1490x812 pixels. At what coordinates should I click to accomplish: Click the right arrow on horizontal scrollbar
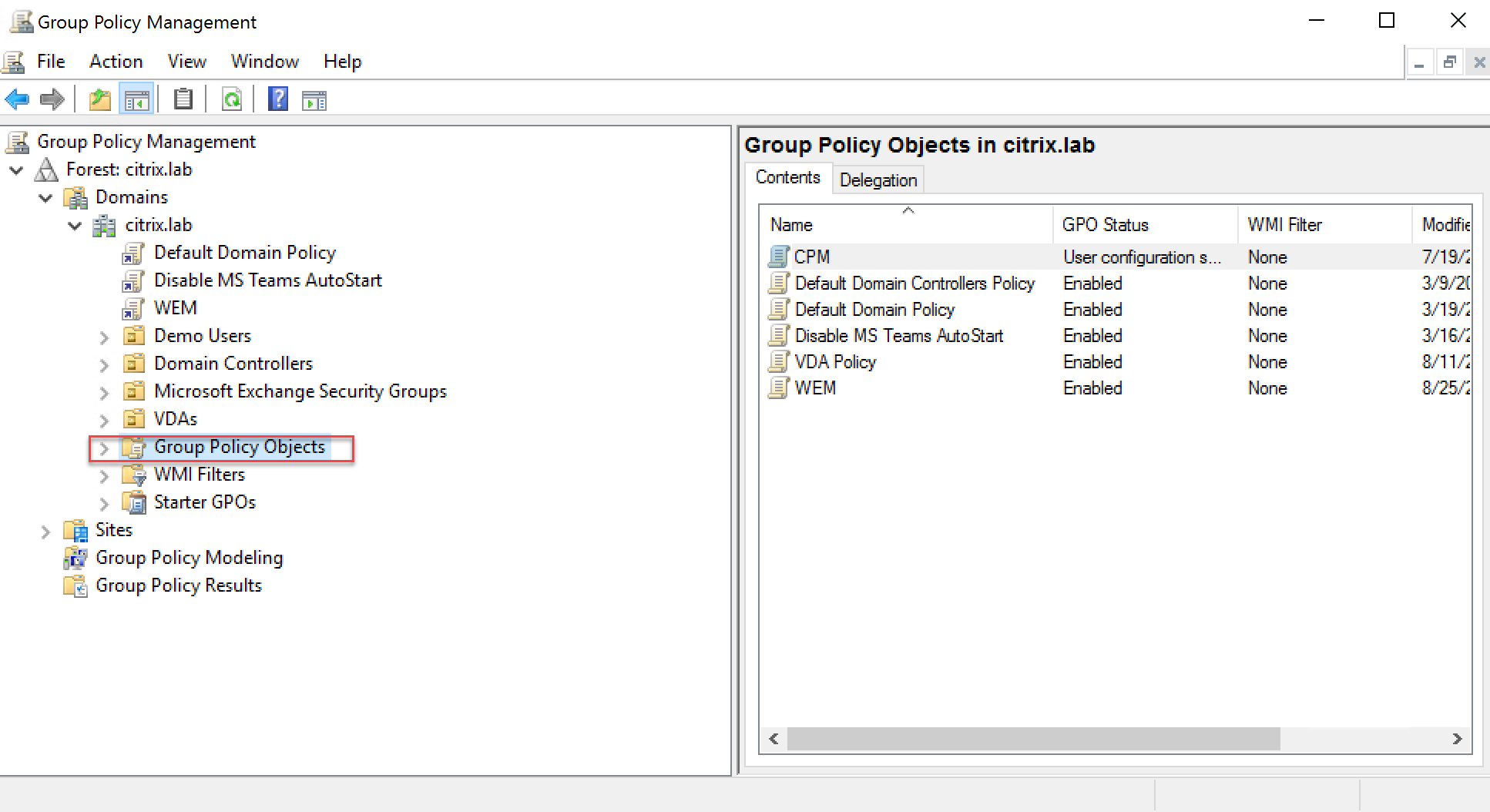(1457, 739)
